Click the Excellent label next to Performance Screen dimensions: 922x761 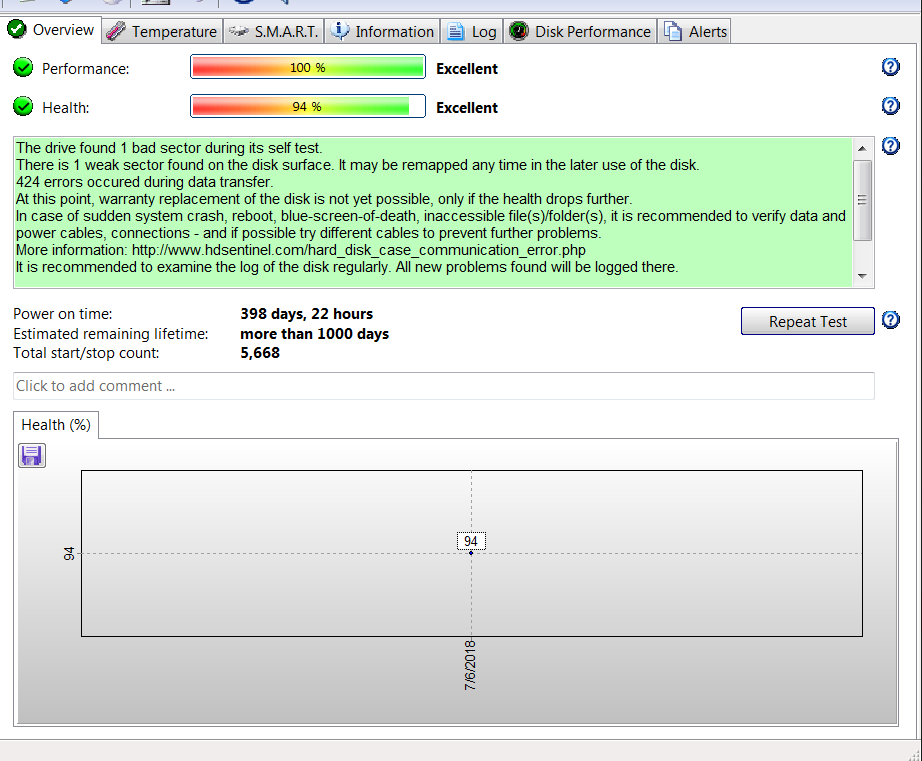tap(467, 69)
